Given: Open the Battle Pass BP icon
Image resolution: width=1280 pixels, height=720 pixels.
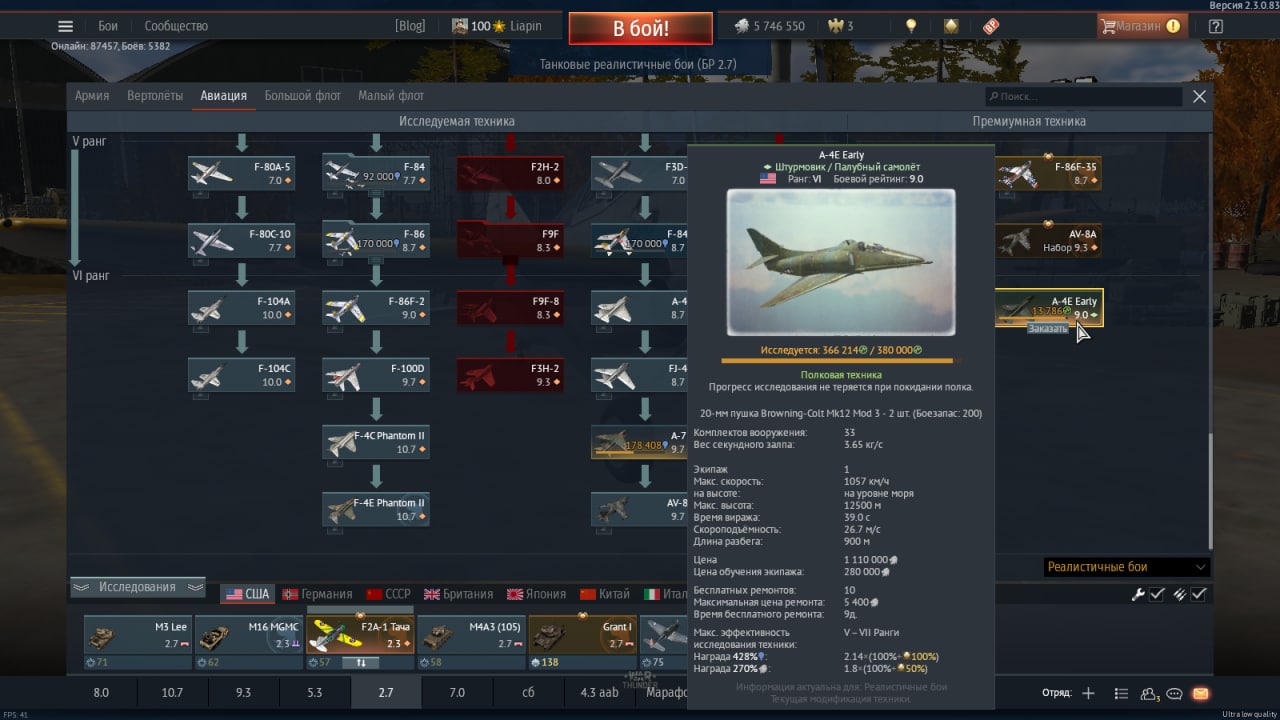Looking at the screenshot, I should 991,26.
